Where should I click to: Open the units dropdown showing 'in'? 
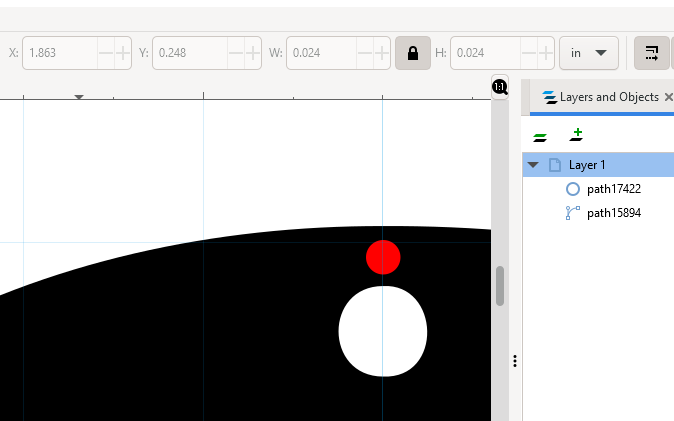[x=588, y=53]
